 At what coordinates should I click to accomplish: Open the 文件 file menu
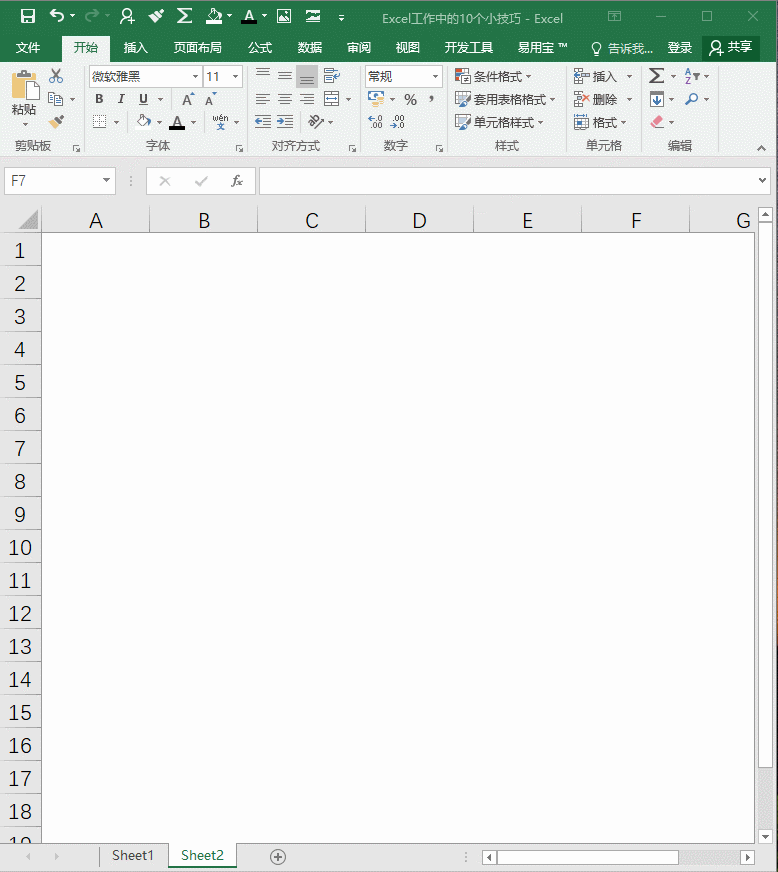coord(28,48)
